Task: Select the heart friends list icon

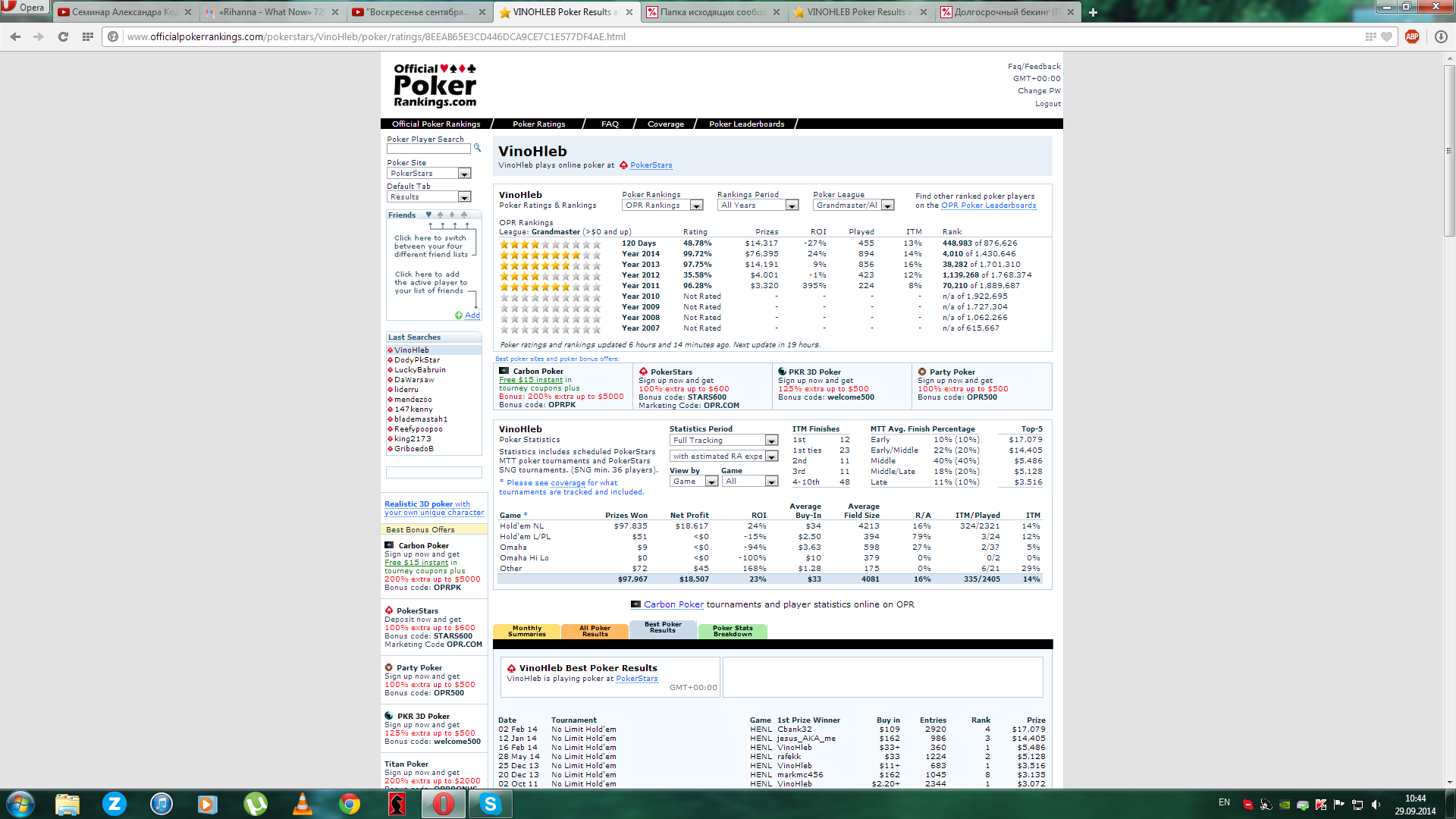Action: [428, 215]
